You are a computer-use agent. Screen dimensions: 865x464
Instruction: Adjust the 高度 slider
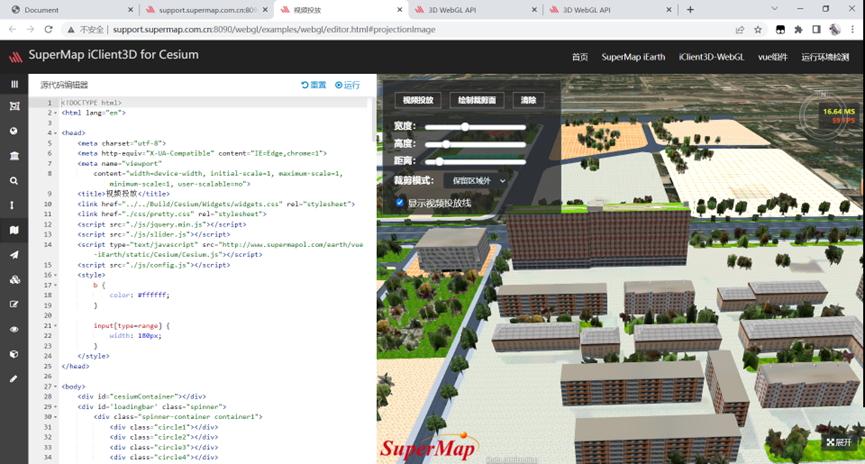[x=475, y=145]
